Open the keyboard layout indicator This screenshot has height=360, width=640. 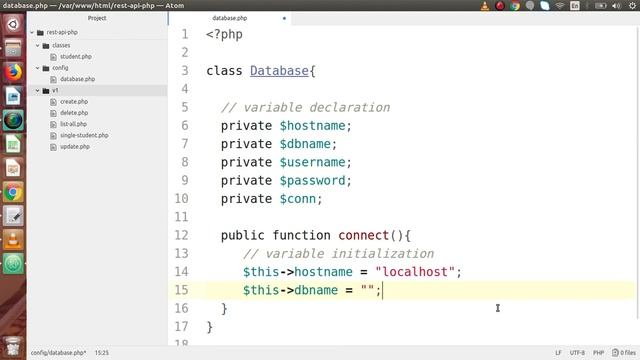[575, 6]
